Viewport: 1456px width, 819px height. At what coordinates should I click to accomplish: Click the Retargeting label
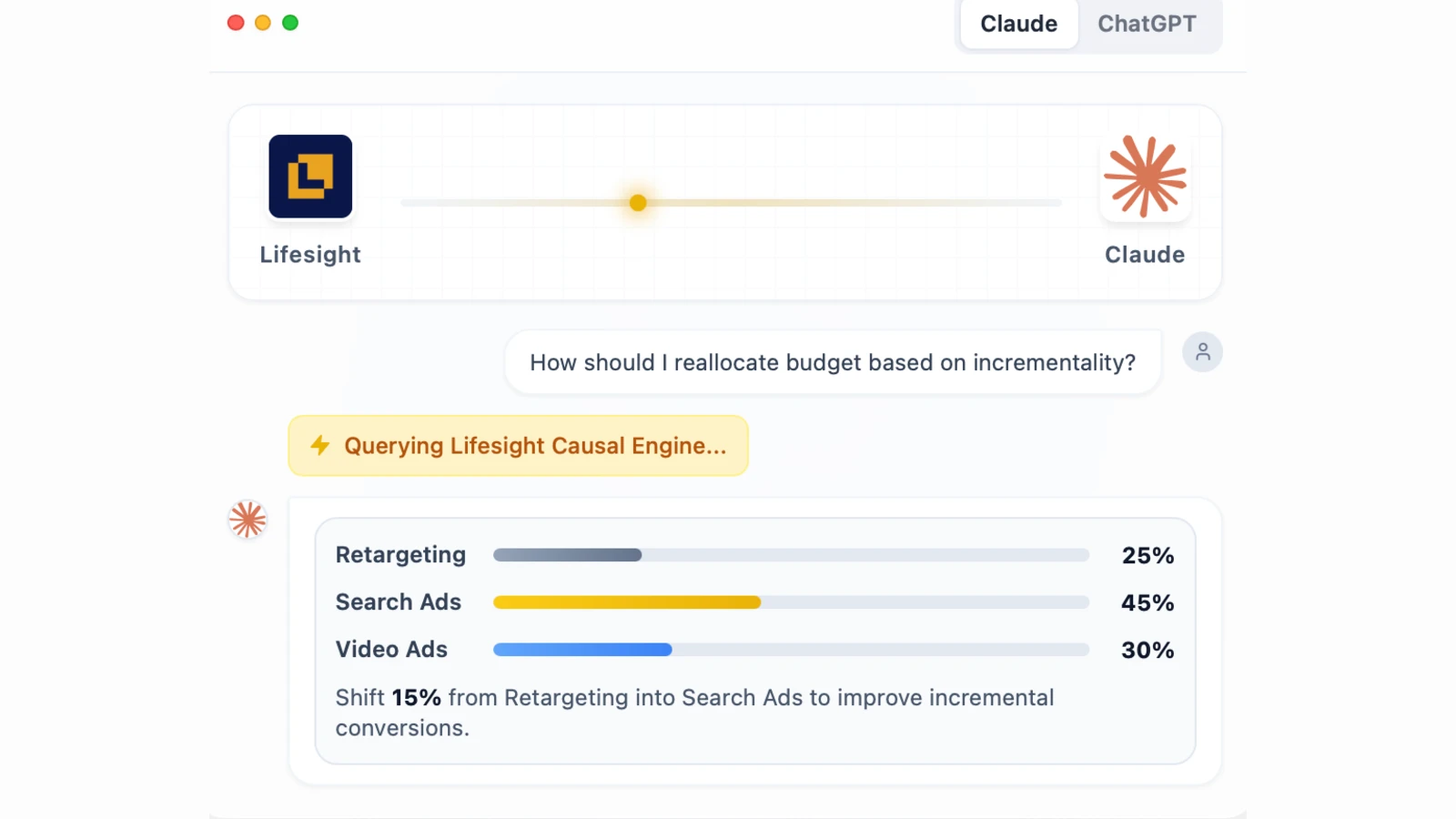[x=400, y=555]
